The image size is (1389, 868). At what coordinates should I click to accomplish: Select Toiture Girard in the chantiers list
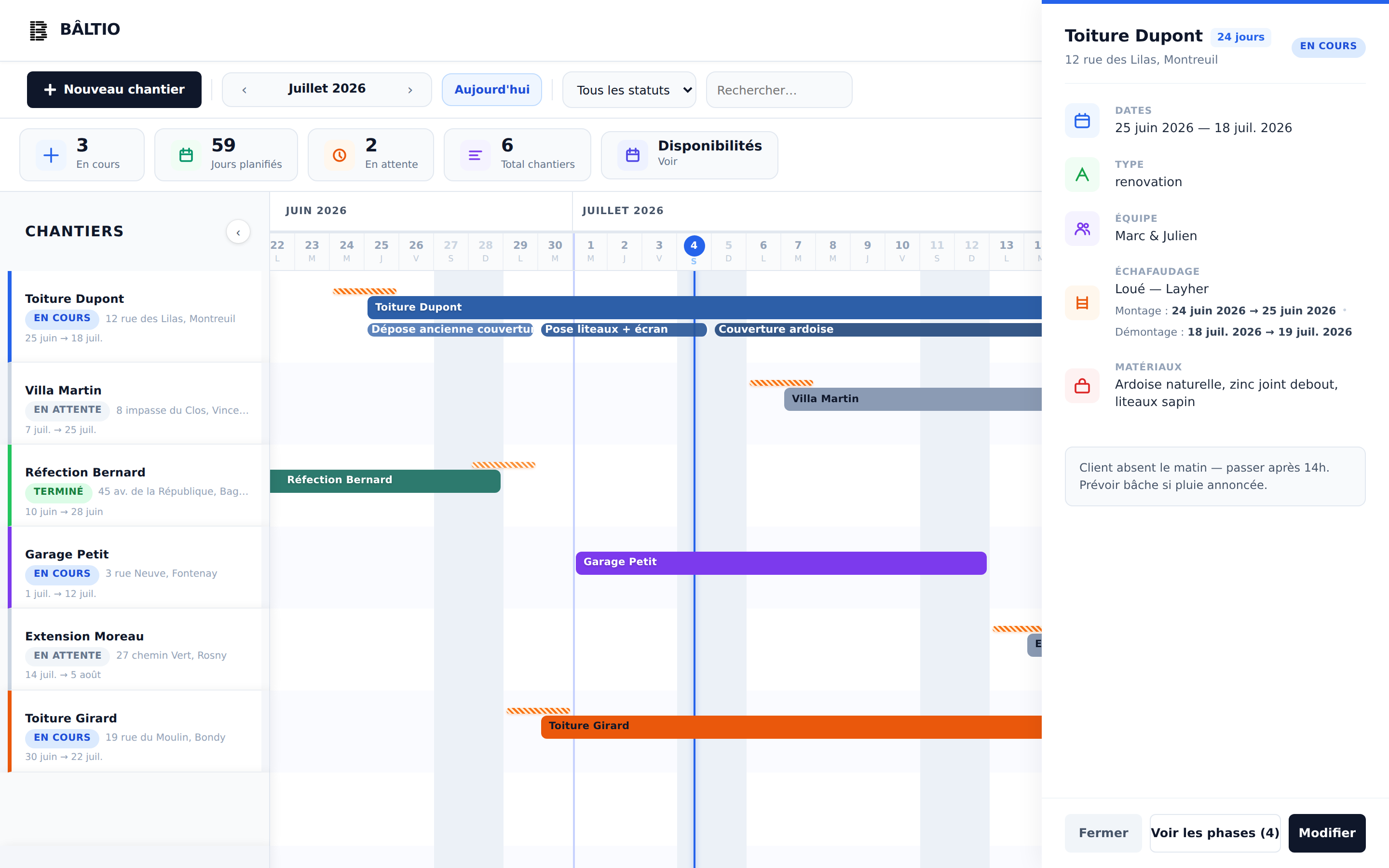[x=135, y=732]
